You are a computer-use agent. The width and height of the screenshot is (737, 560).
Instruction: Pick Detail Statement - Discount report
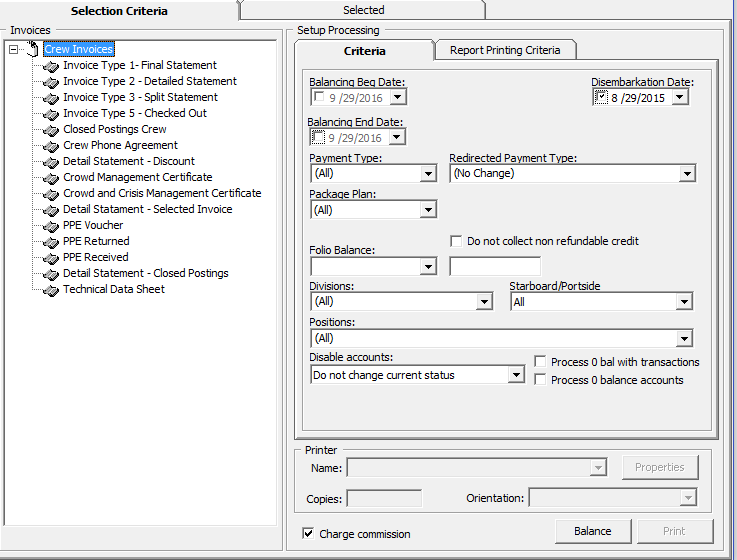(x=129, y=161)
